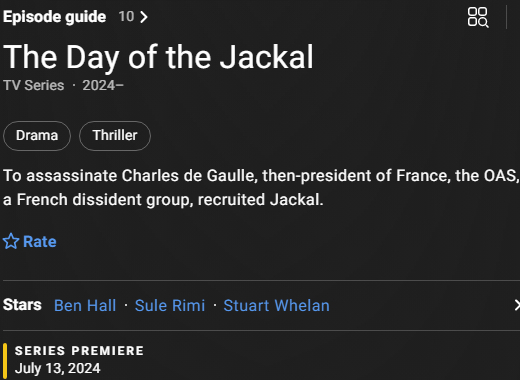Click the SERIES PREMIERE heading
The height and width of the screenshot is (380, 520).
tap(79, 351)
